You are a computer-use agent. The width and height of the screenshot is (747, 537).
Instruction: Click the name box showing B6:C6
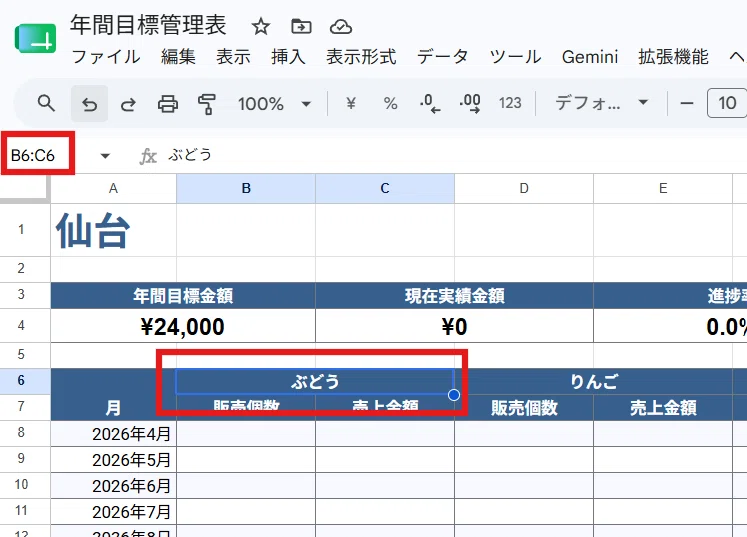point(33,155)
